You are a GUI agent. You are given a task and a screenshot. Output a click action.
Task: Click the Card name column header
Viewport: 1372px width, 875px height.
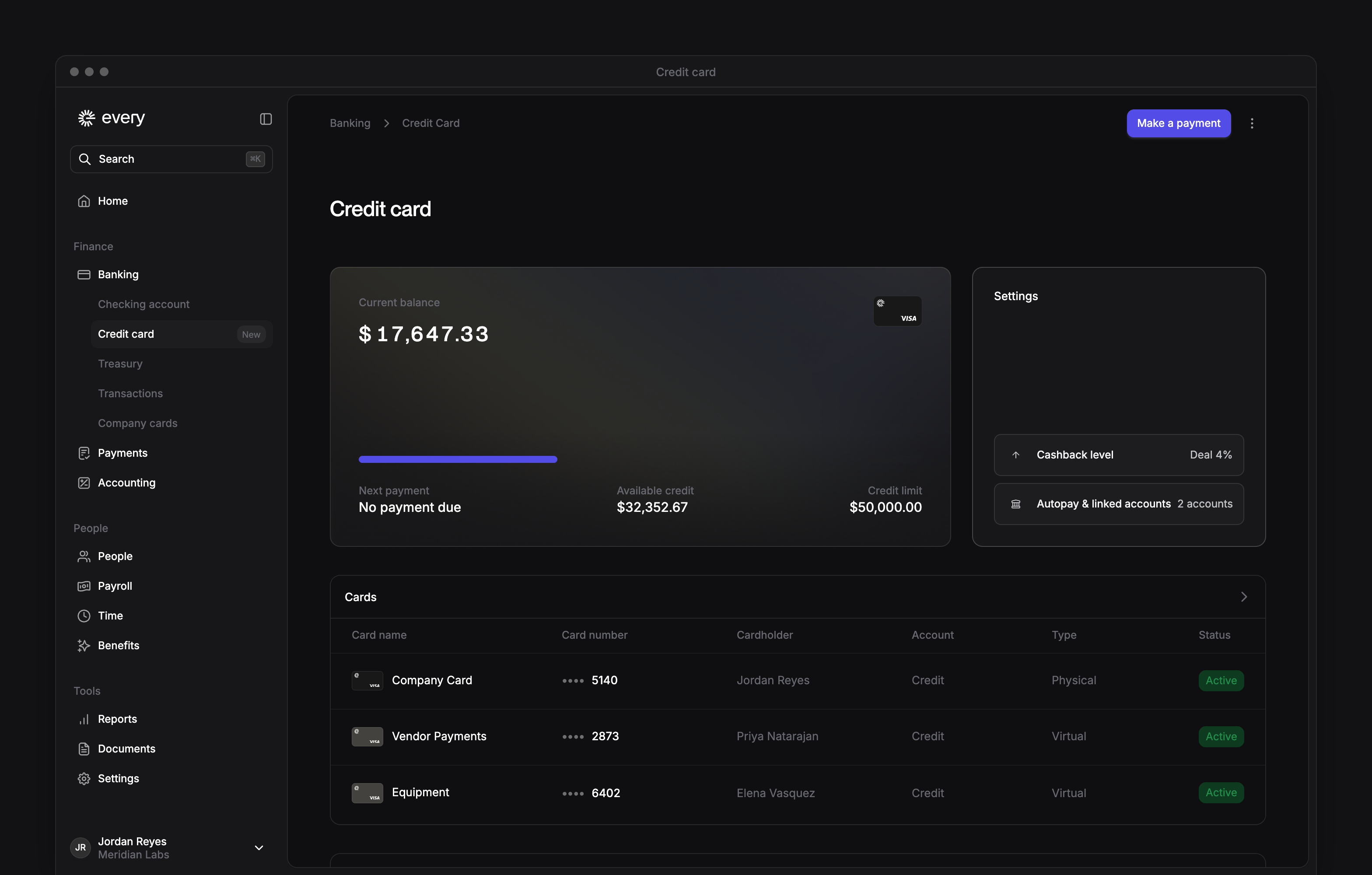(x=379, y=635)
